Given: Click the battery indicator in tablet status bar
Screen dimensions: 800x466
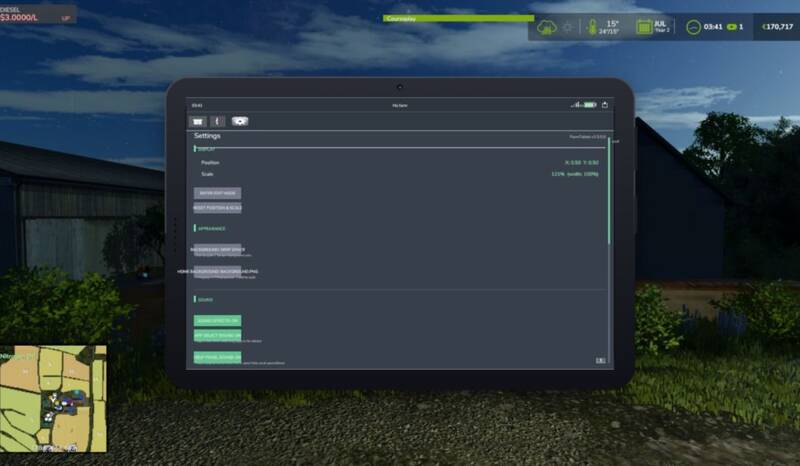Looking at the screenshot, I should pos(590,105).
